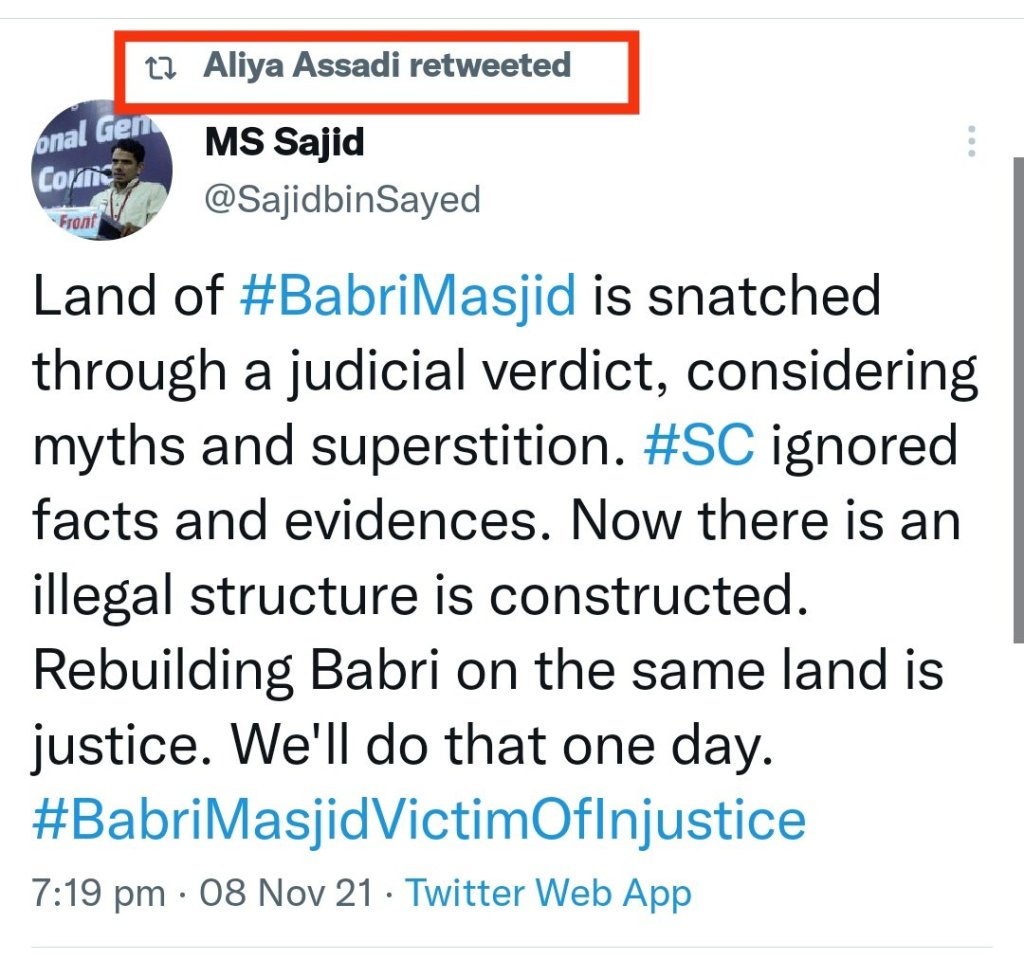Open the Twitter Web App source link
The width and height of the screenshot is (1024, 959).
tap(547, 893)
